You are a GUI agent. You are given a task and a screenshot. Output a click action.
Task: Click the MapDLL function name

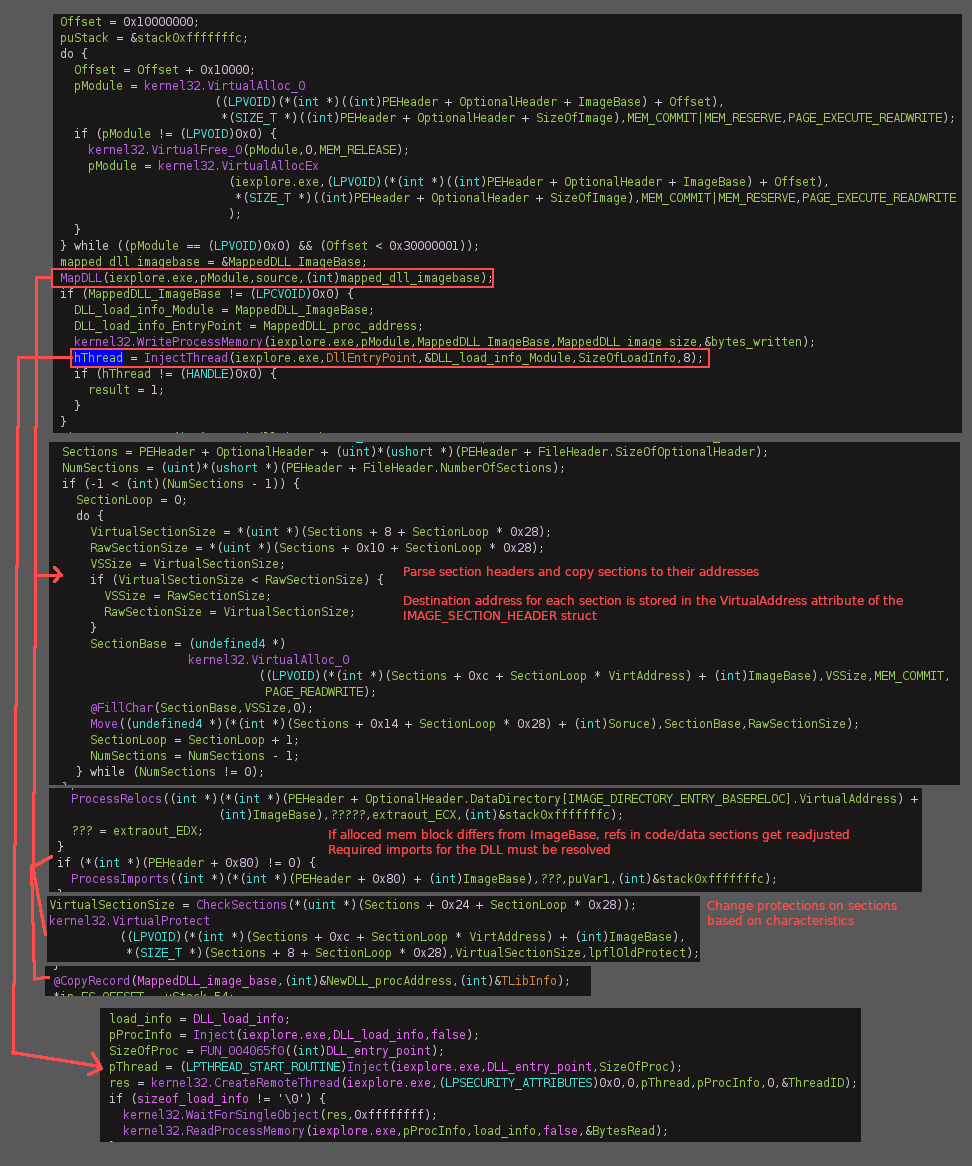[81, 277]
